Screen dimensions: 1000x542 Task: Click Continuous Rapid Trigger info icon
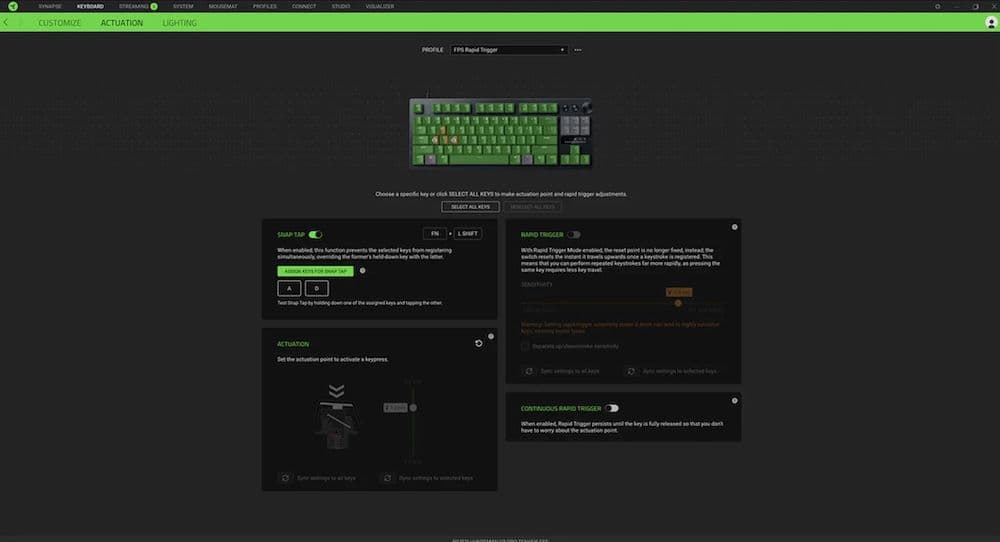[735, 401]
